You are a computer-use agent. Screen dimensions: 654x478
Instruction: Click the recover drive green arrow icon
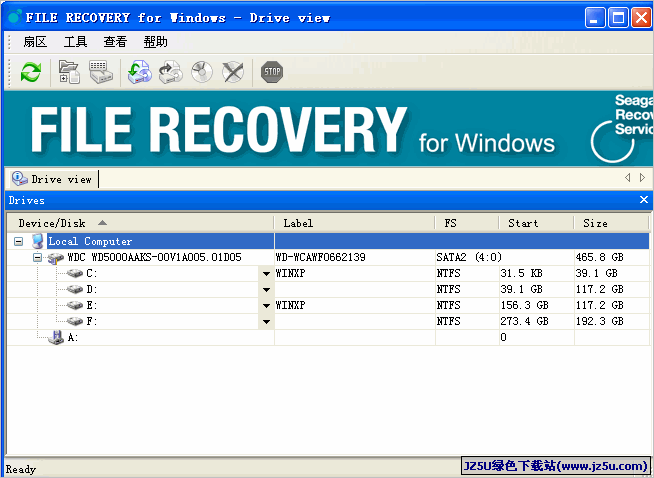click(x=140, y=72)
